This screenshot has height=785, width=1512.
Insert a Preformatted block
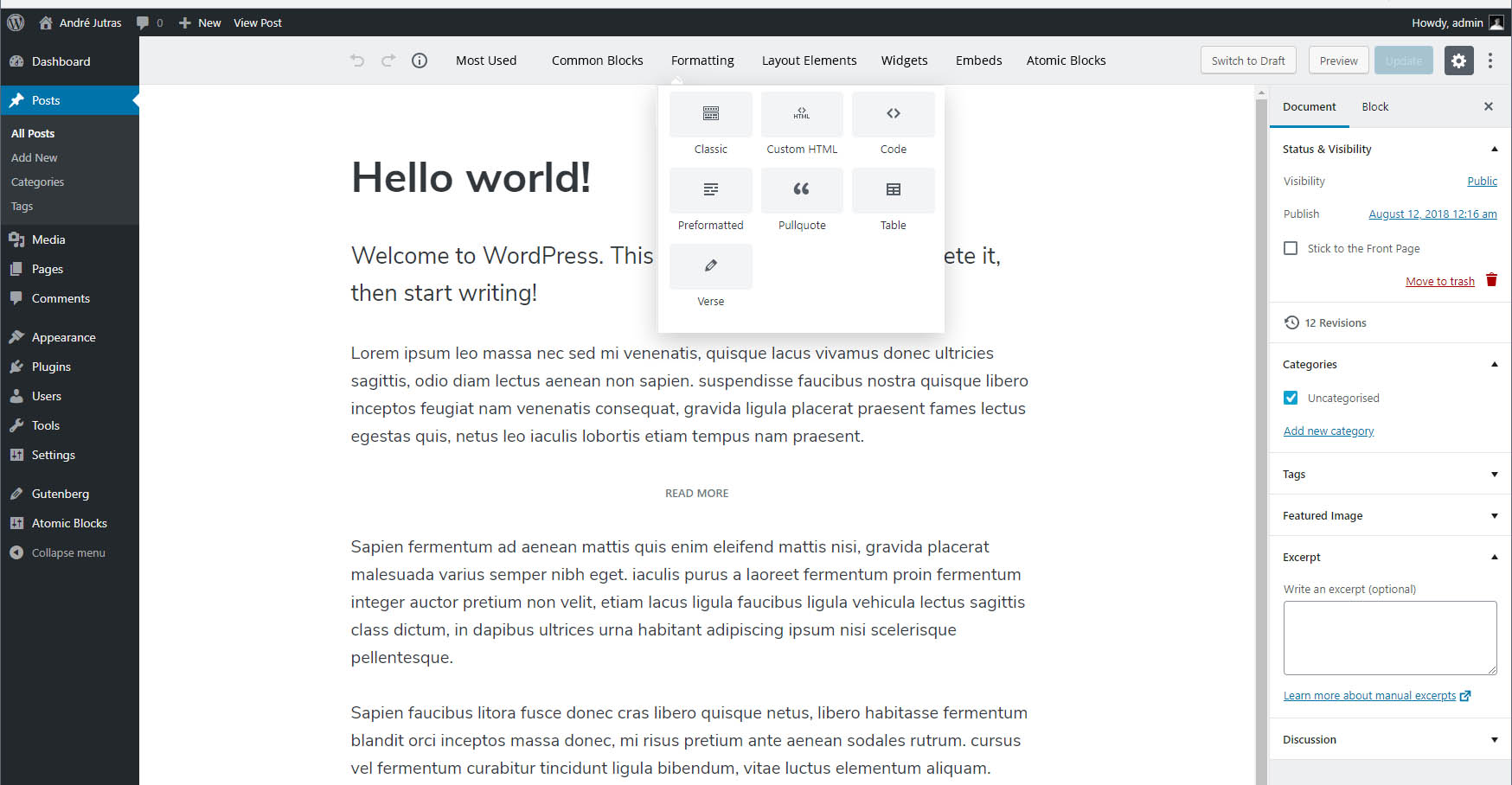pyautogui.click(x=710, y=201)
